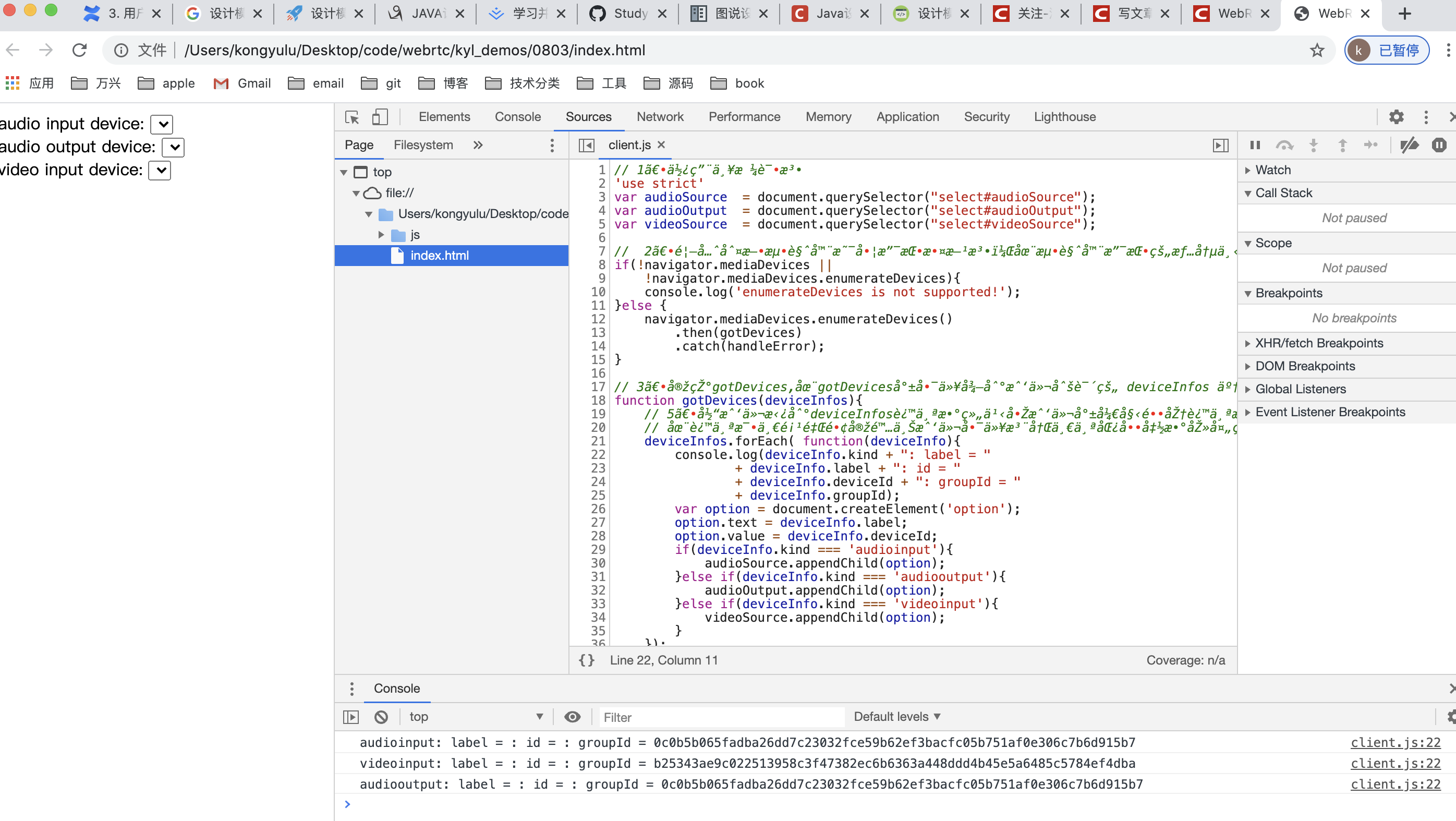1456x821 pixels.
Task: Switch to the Network tab
Action: point(660,117)
